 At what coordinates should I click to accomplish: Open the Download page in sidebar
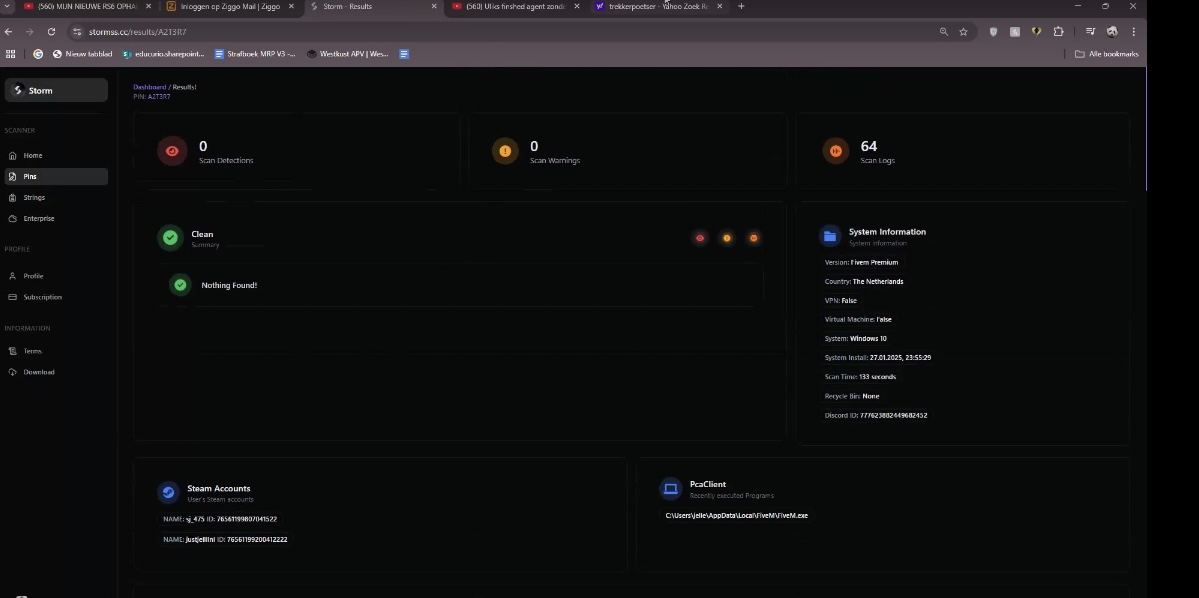39,372
